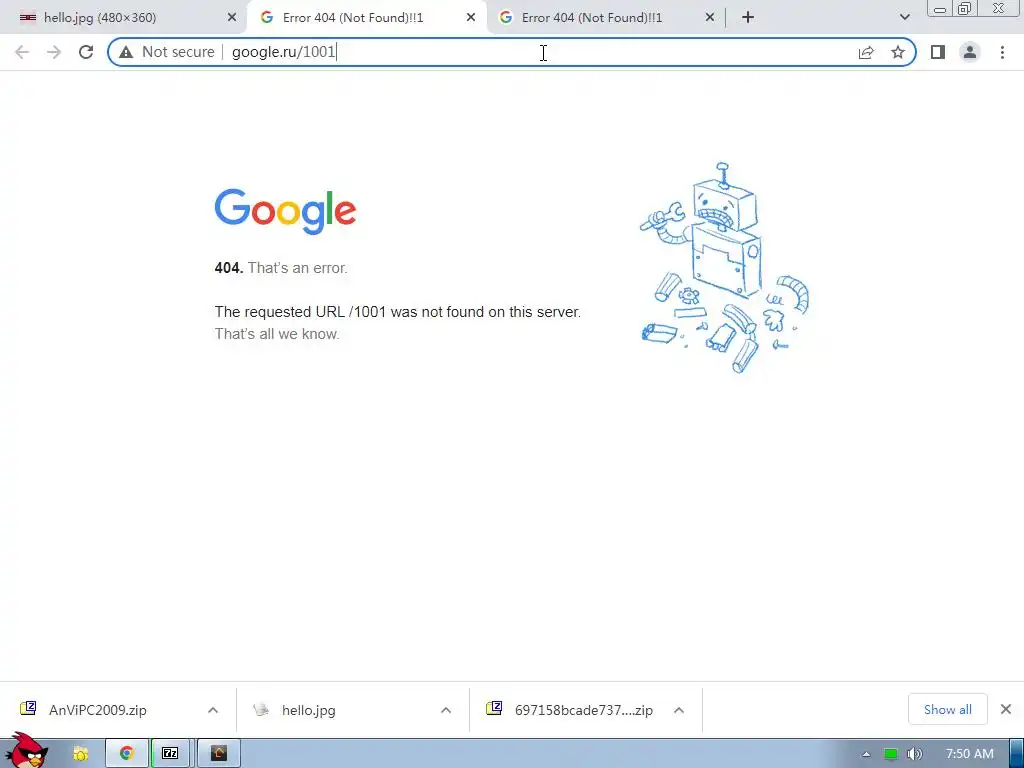Show hidden system tray icons

click(x=866, y=754)
